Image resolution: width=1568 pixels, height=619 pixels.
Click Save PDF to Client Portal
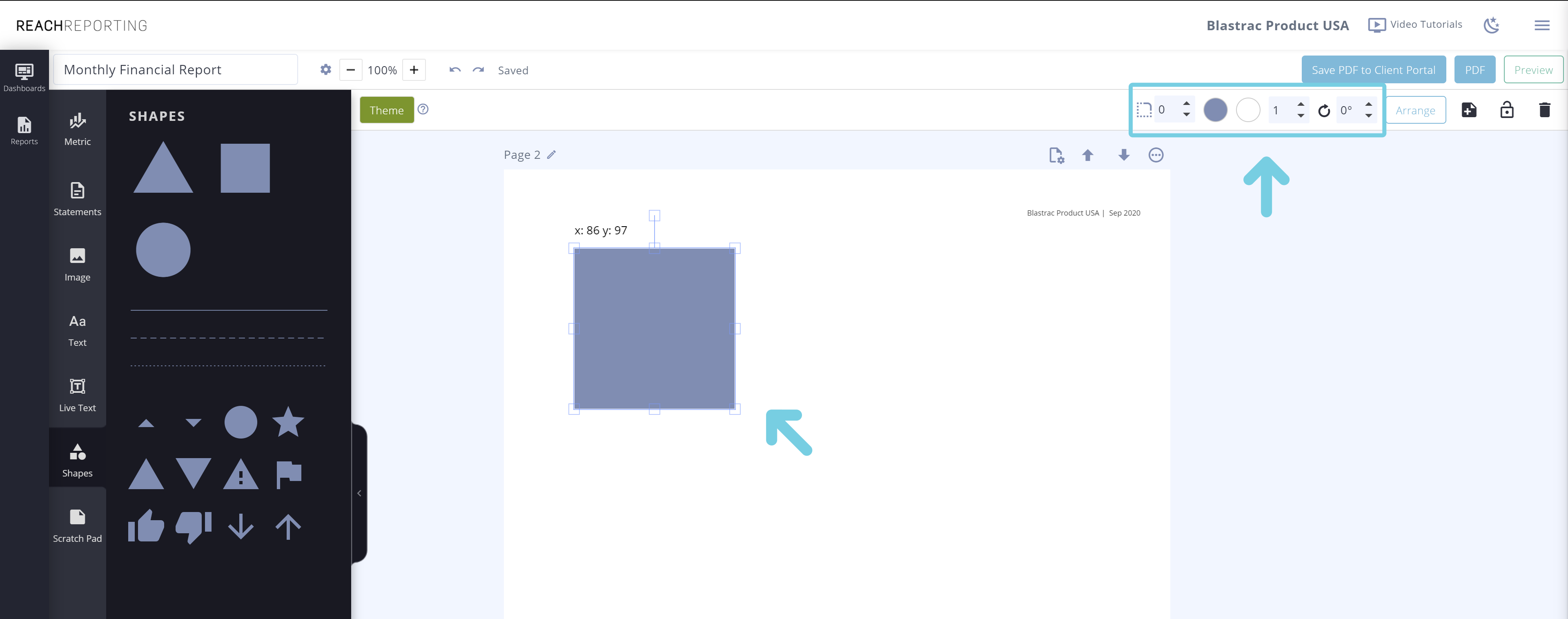(x=1373, y=70)
